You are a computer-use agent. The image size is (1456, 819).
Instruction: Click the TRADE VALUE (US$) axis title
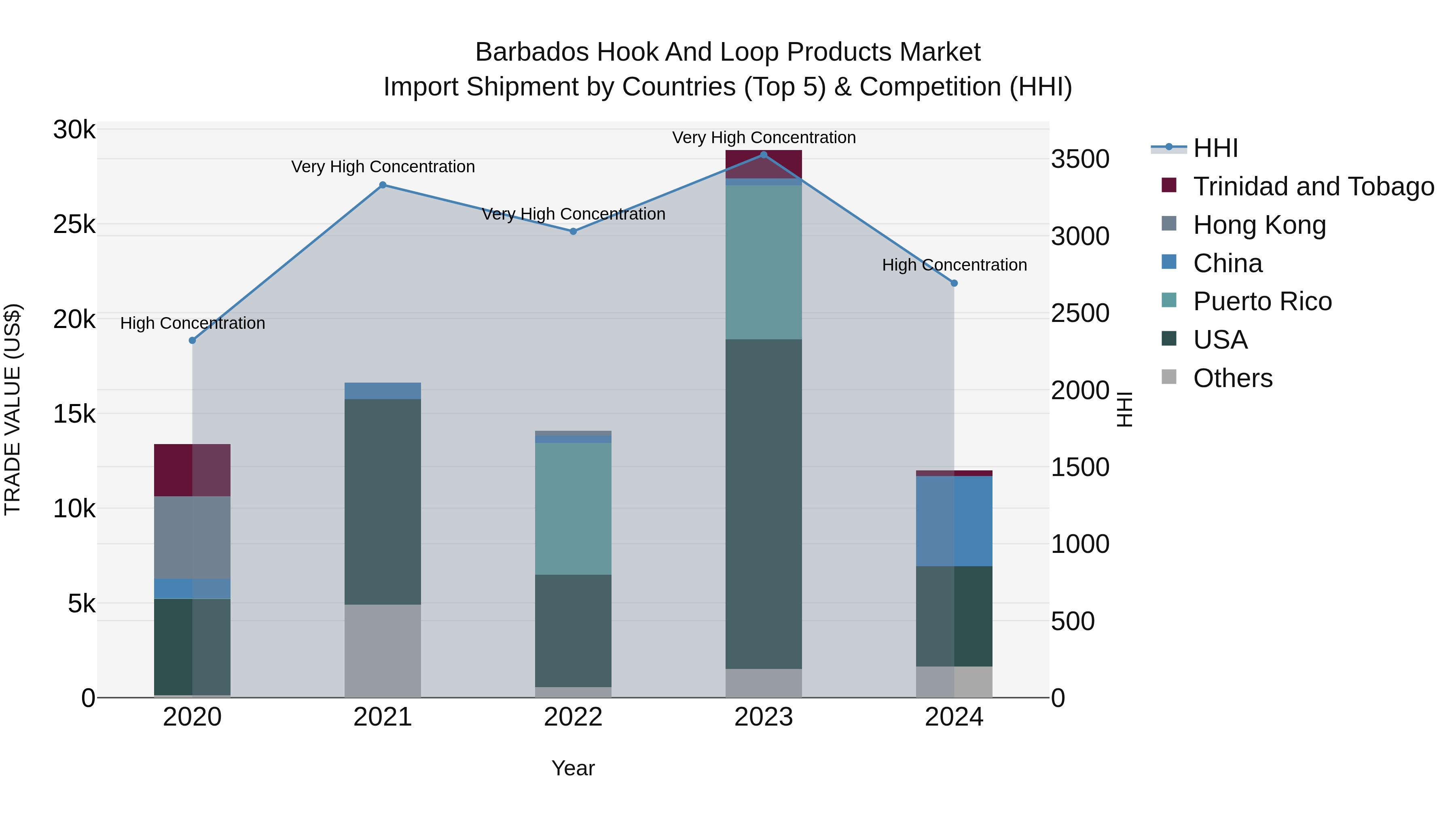(x=13, y=409)
